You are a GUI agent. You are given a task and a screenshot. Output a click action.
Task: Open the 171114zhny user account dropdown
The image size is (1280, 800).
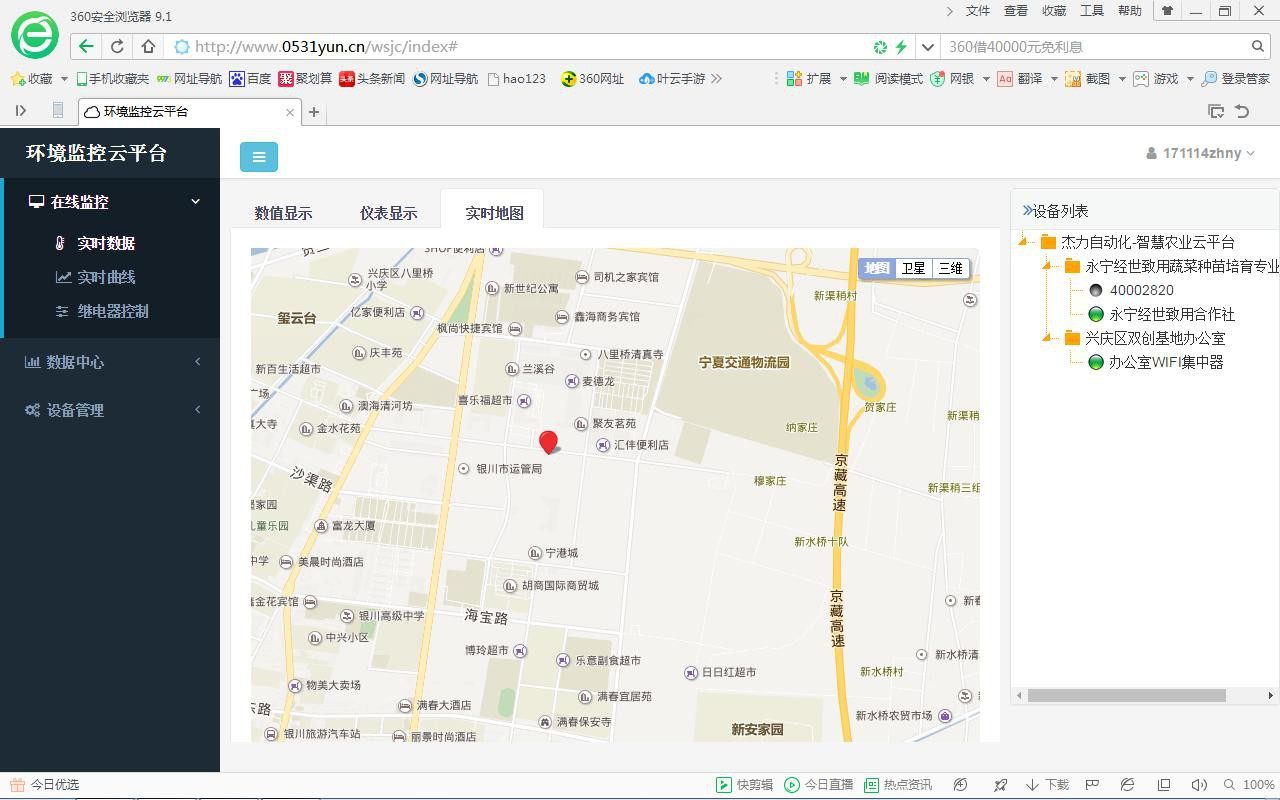click(1200, 153)
